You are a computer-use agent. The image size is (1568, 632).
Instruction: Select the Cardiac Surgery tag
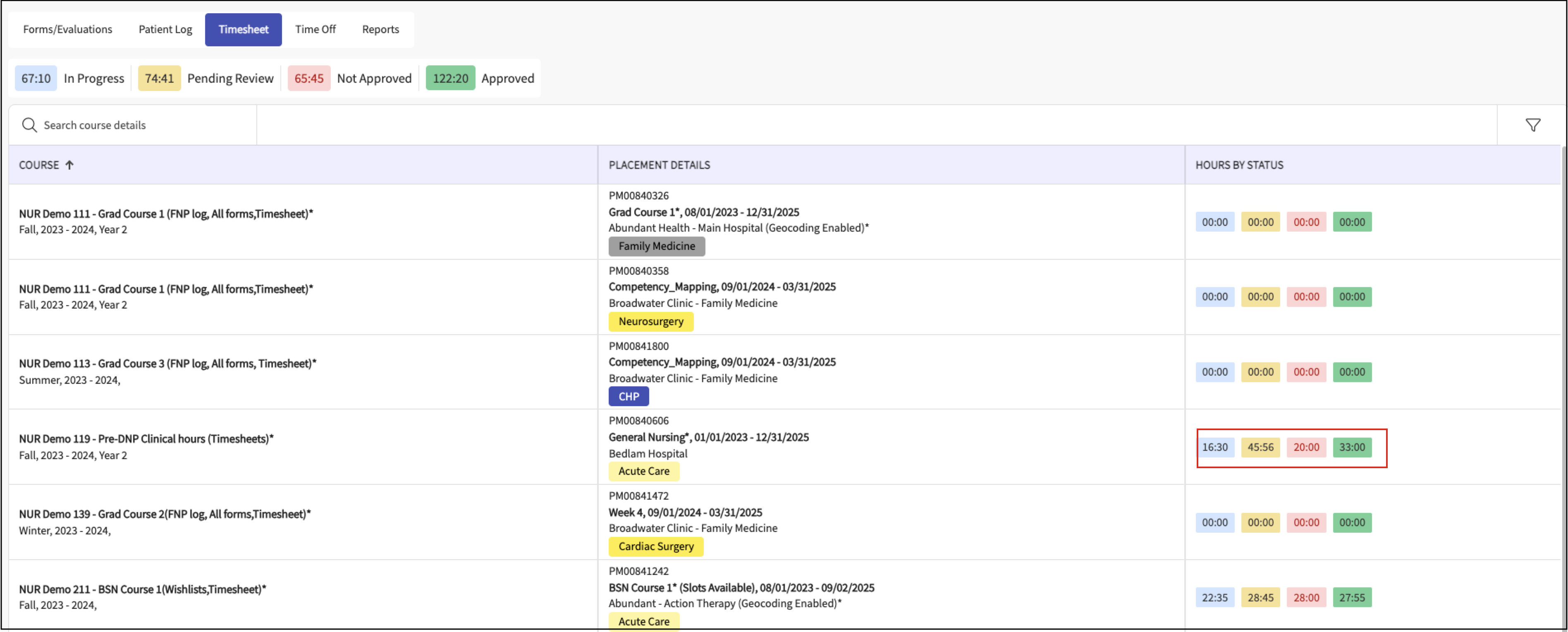pos(655,546)
